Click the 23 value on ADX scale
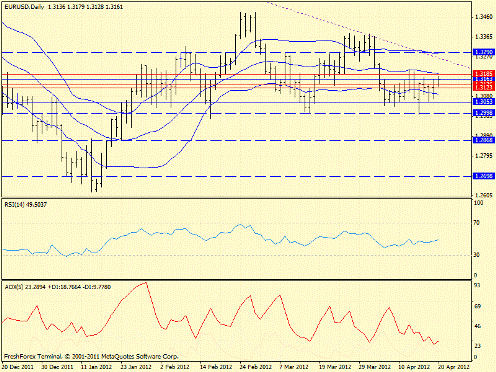 pyautogui.click(x=477, y=346)
